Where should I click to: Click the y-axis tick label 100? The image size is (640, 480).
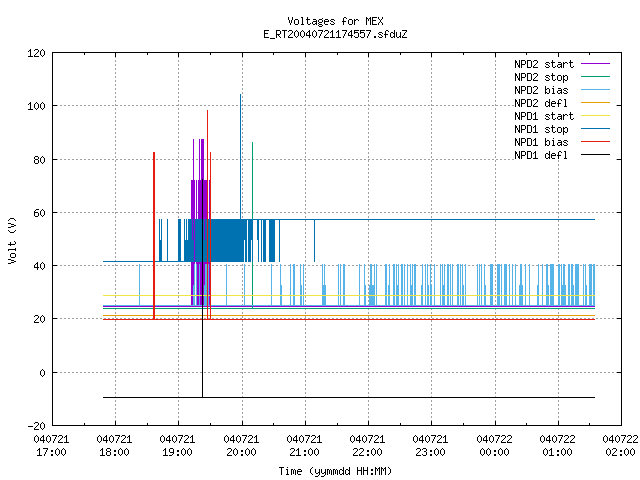[x=36, y=106]
